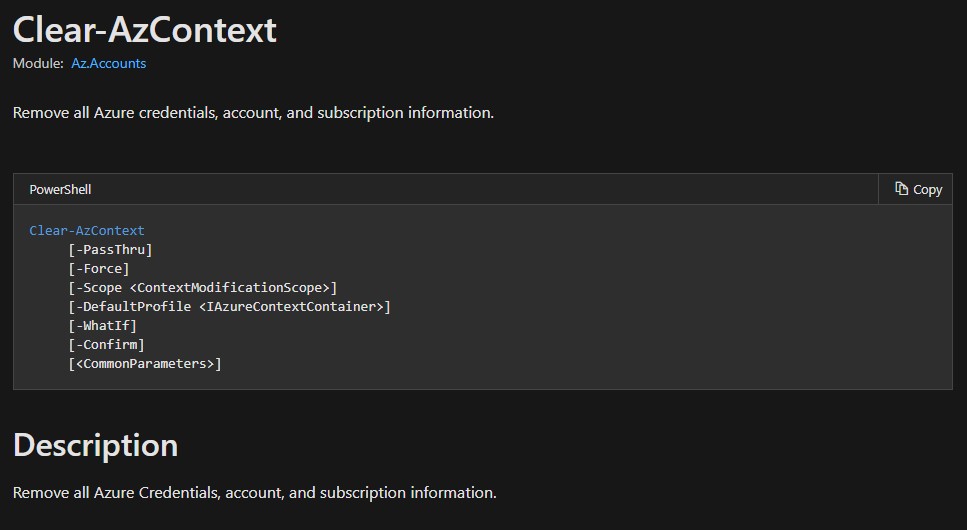Click the Description section heading
The image size is (967, 530).
96,445
